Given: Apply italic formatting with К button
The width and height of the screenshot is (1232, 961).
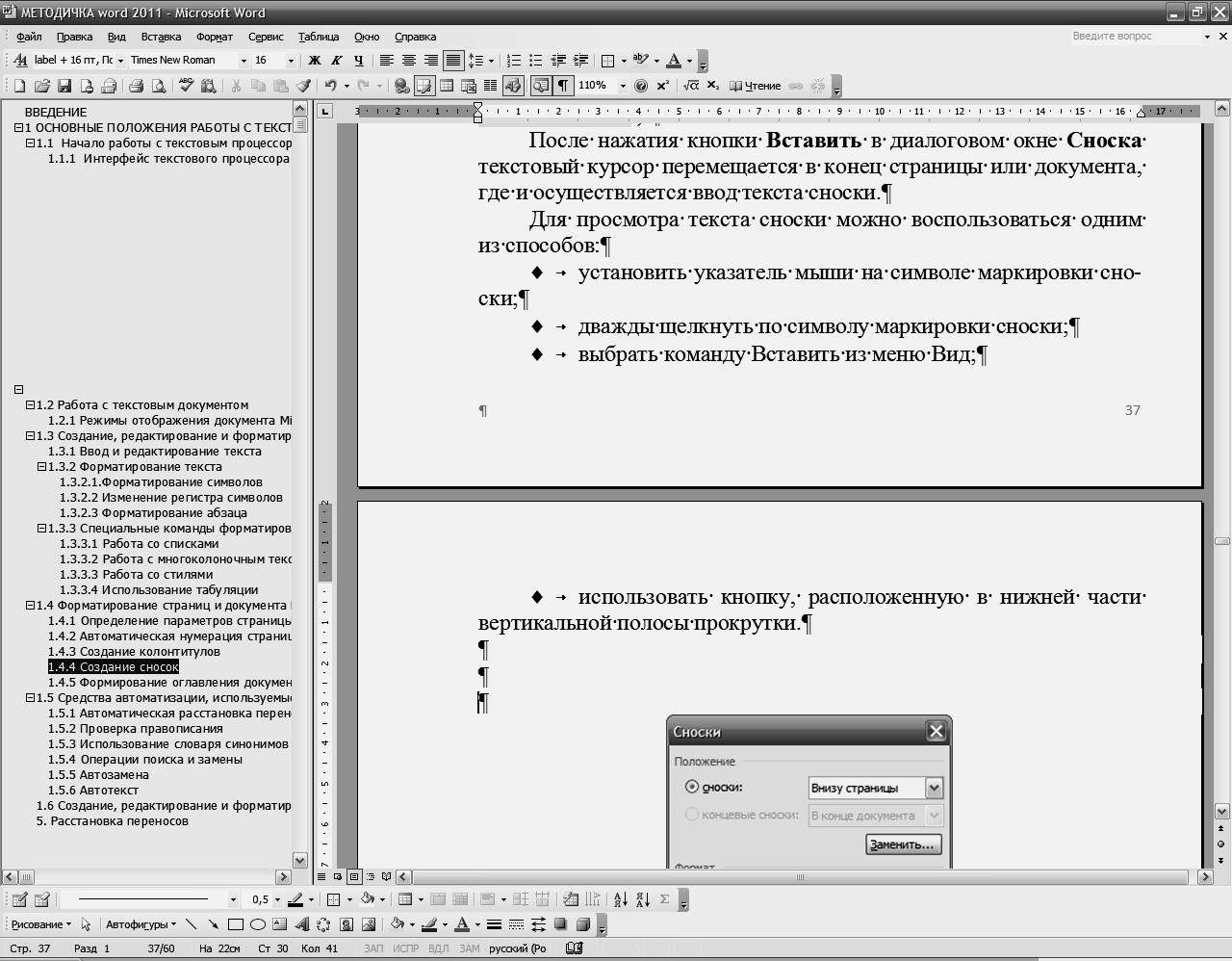Looking at the screenshot, I should click(337, 61).
